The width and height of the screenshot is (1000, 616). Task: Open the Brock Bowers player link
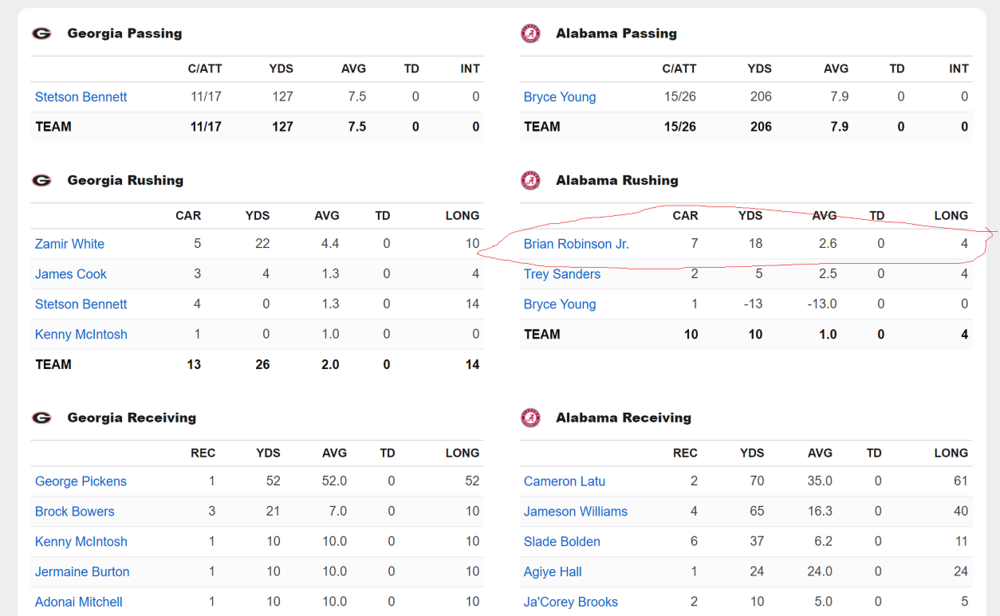pyautogui.click(x=74, y=511)
